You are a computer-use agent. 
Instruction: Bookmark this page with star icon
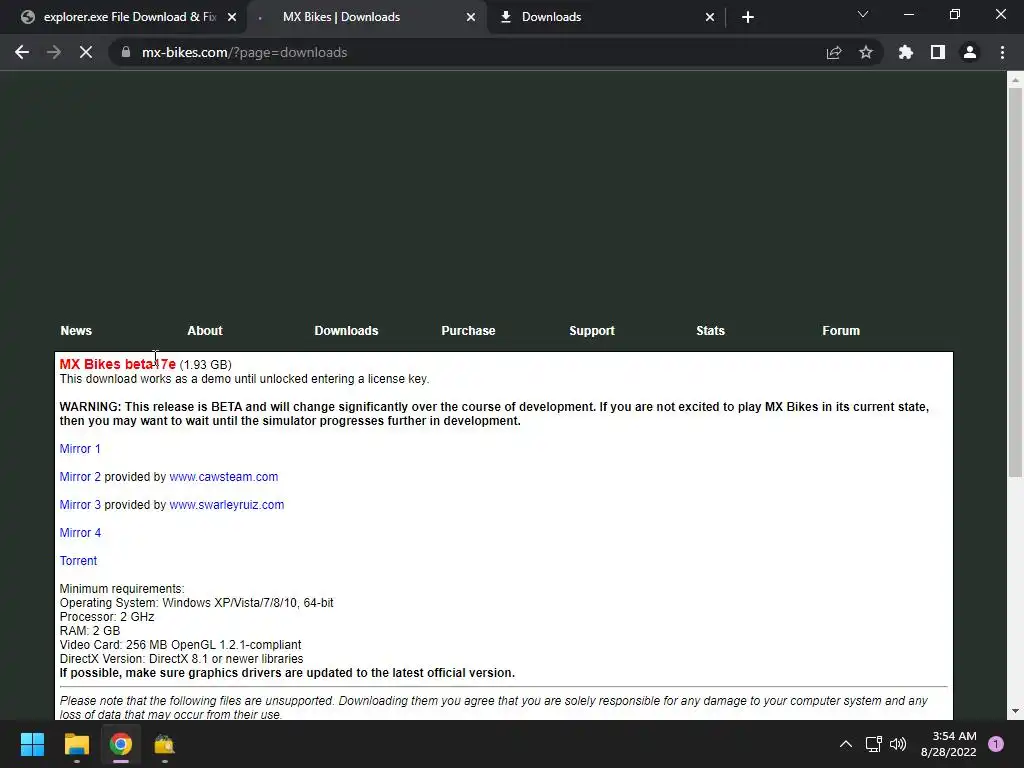866,52
